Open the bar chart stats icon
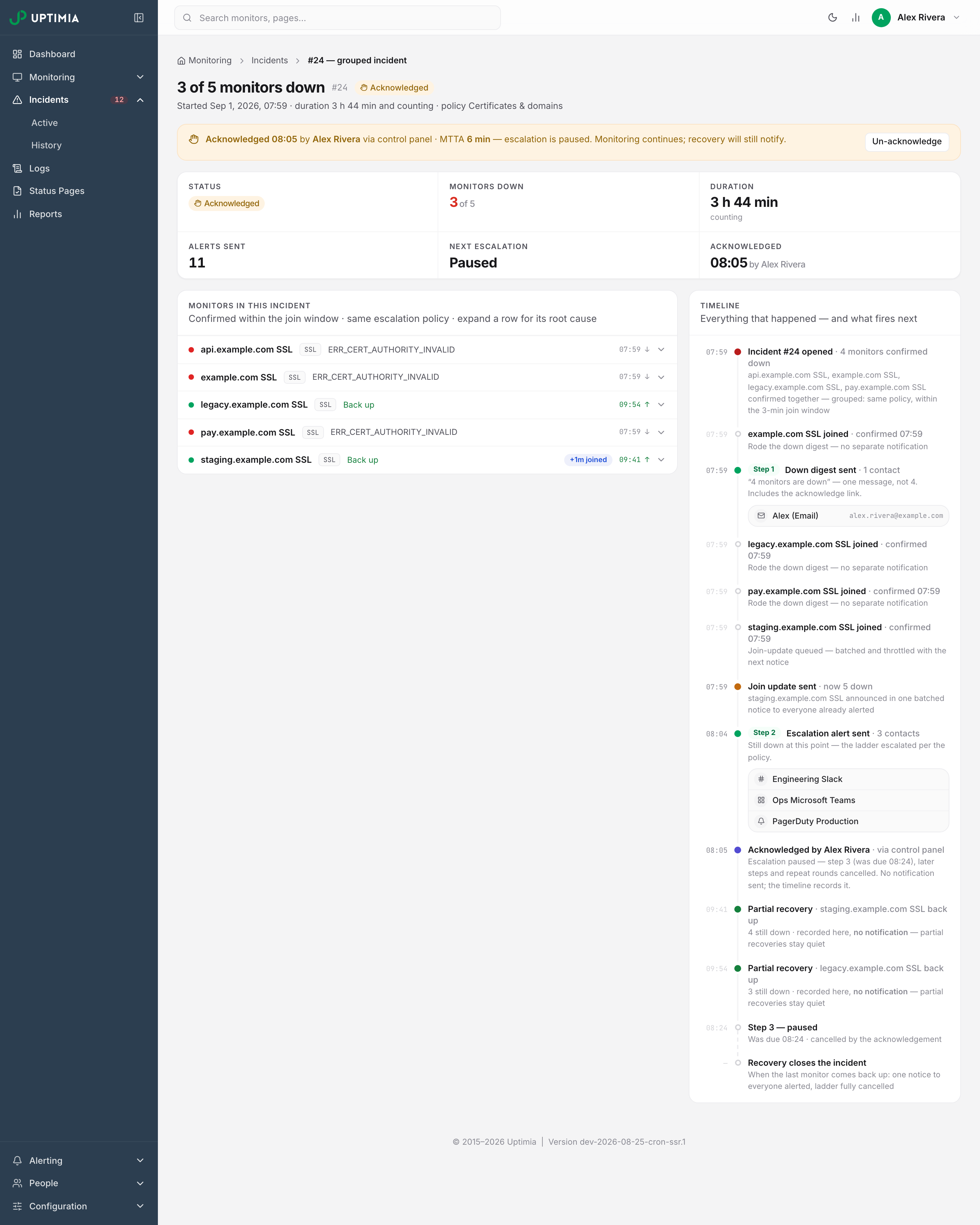The image size is (980, 1225). click(855, 18)
